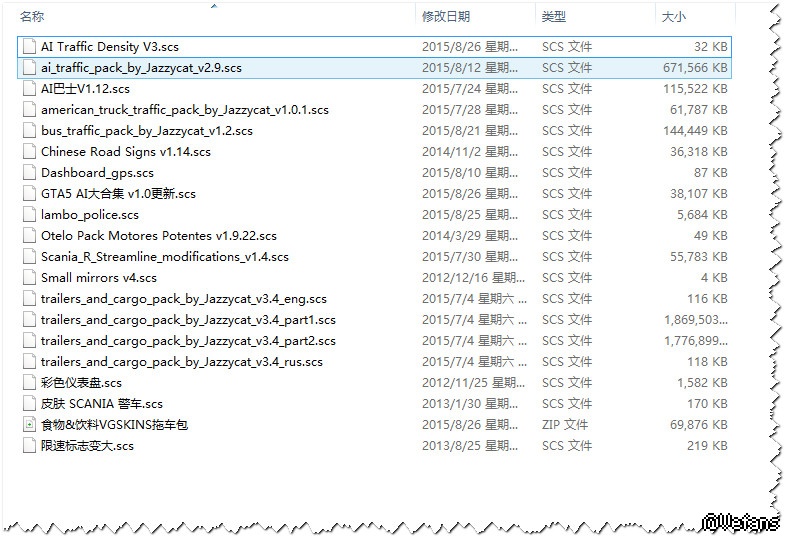Select file name trailers_and_cargo_pack_by_Jazzycat_v3.4_rus.scs
Viewport: 791px width, 543px height.
[182, 362]
